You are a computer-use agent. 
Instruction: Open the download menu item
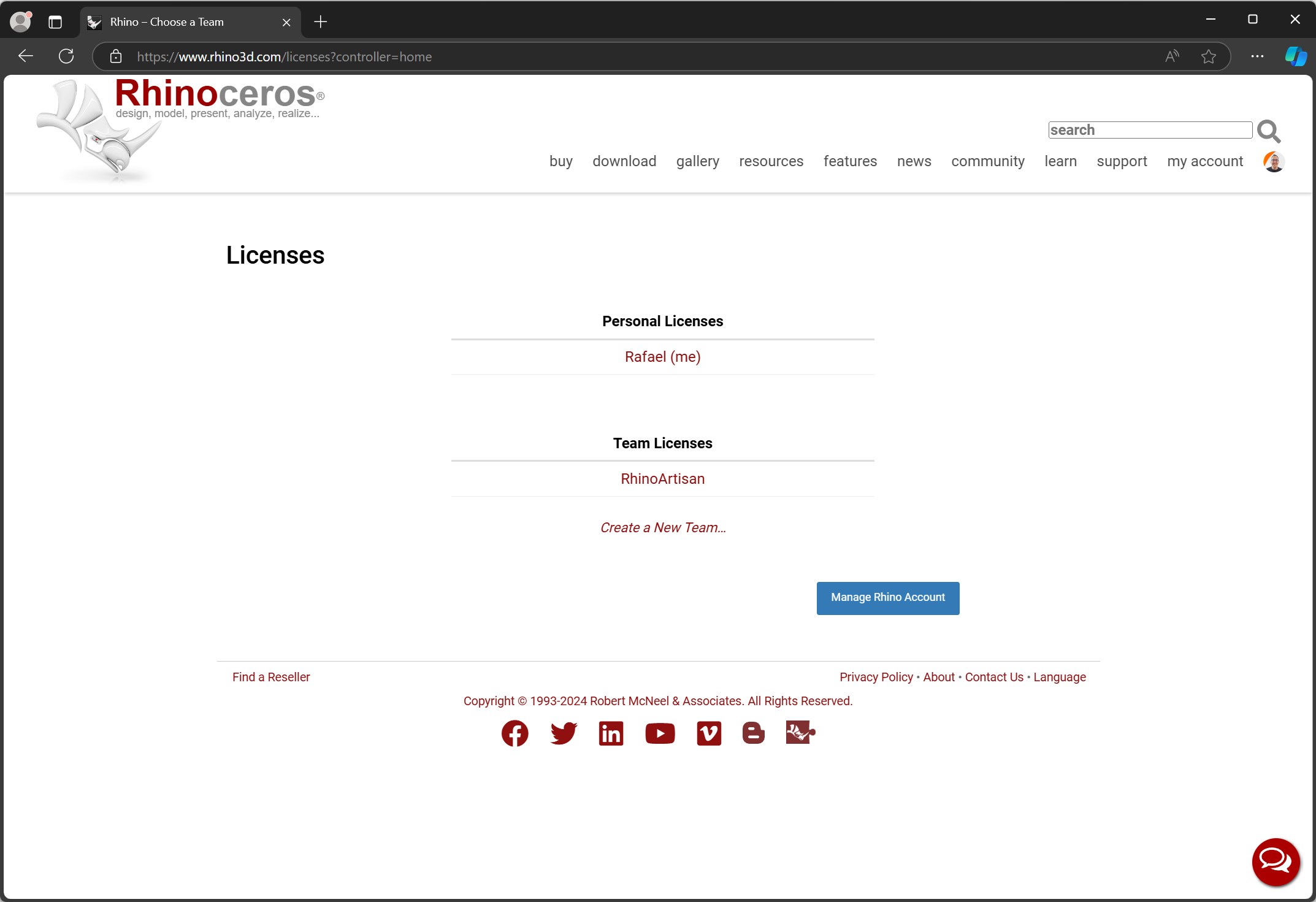(x=624, y=161)
